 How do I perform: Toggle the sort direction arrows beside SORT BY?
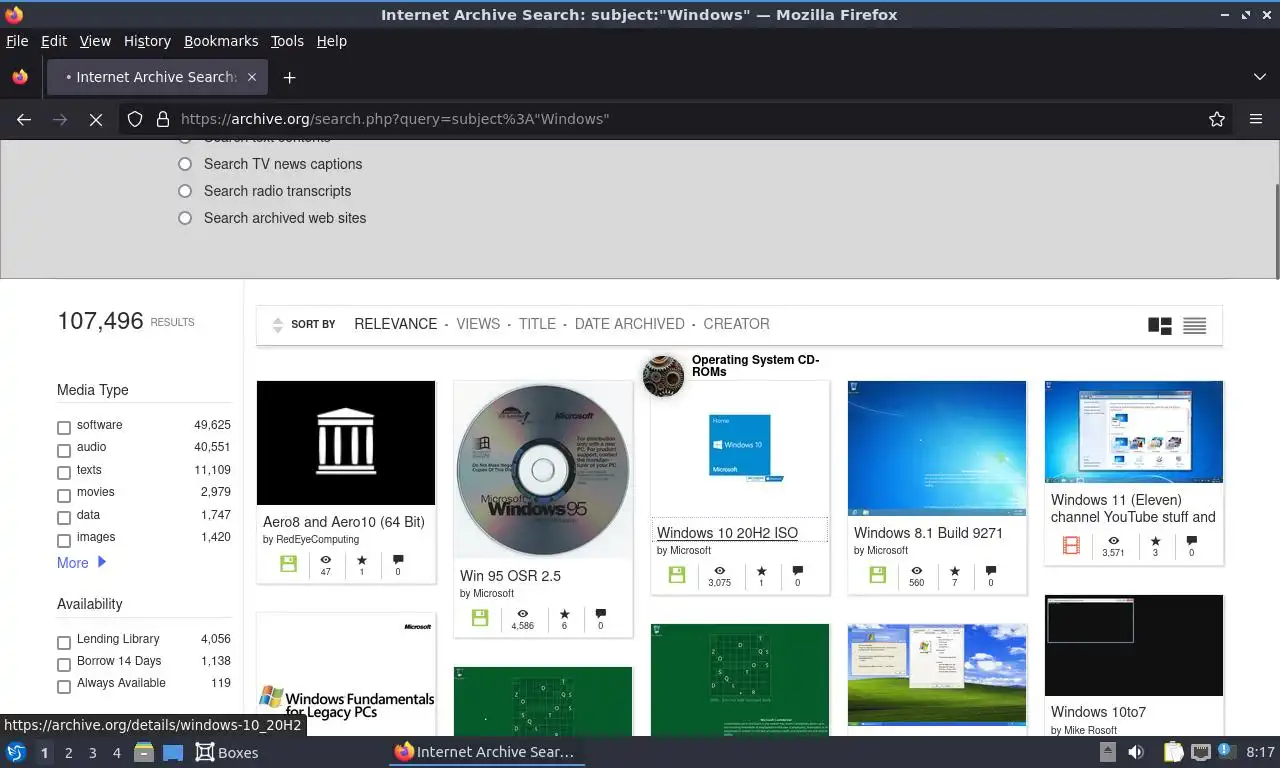[277, 325]
